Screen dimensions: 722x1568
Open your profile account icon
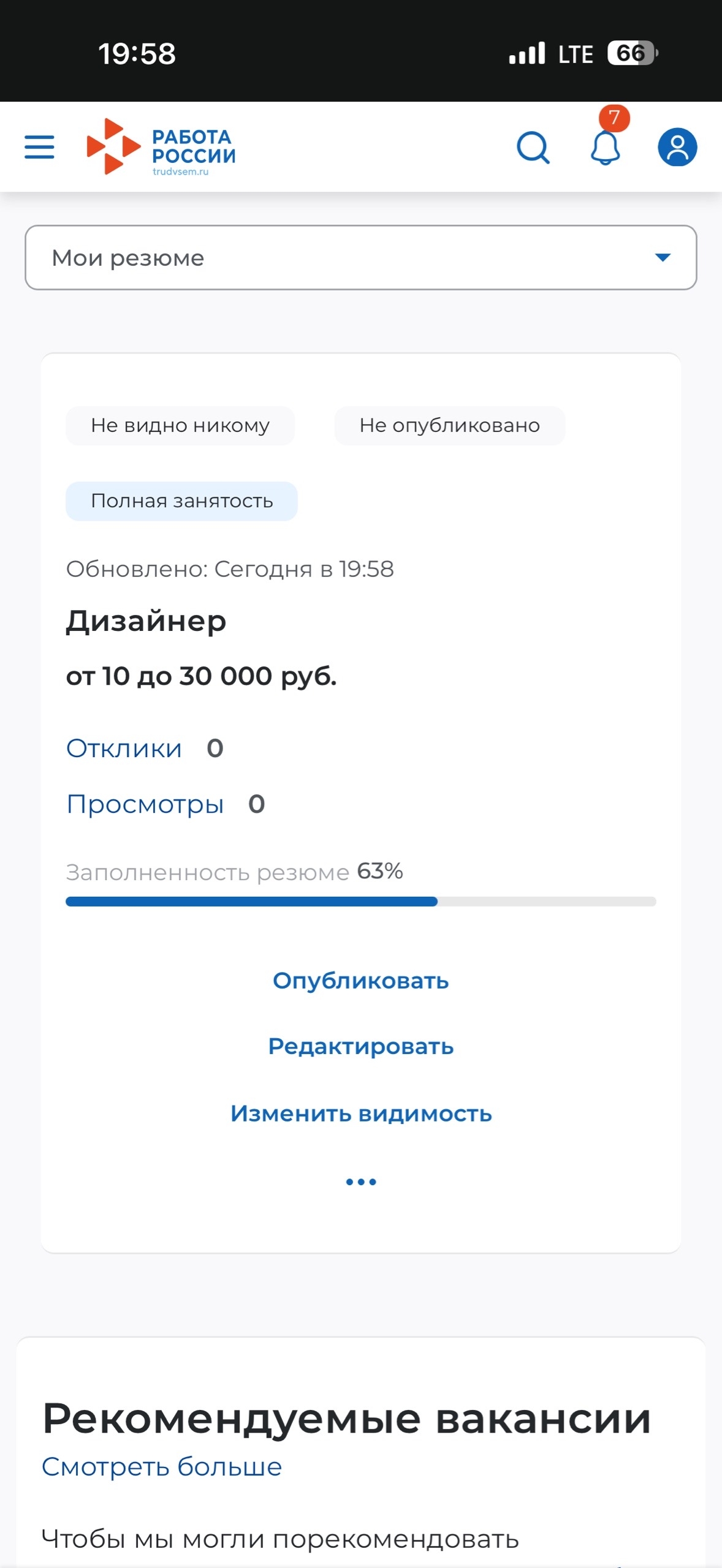click(676, 147)
